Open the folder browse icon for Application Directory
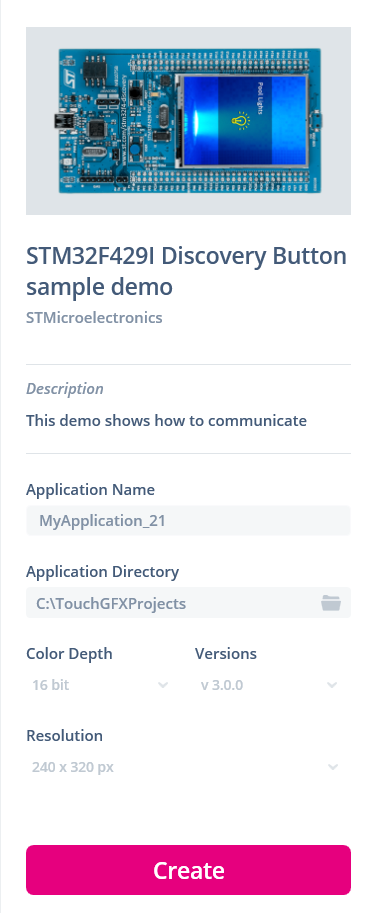 [x=330, y=603]
